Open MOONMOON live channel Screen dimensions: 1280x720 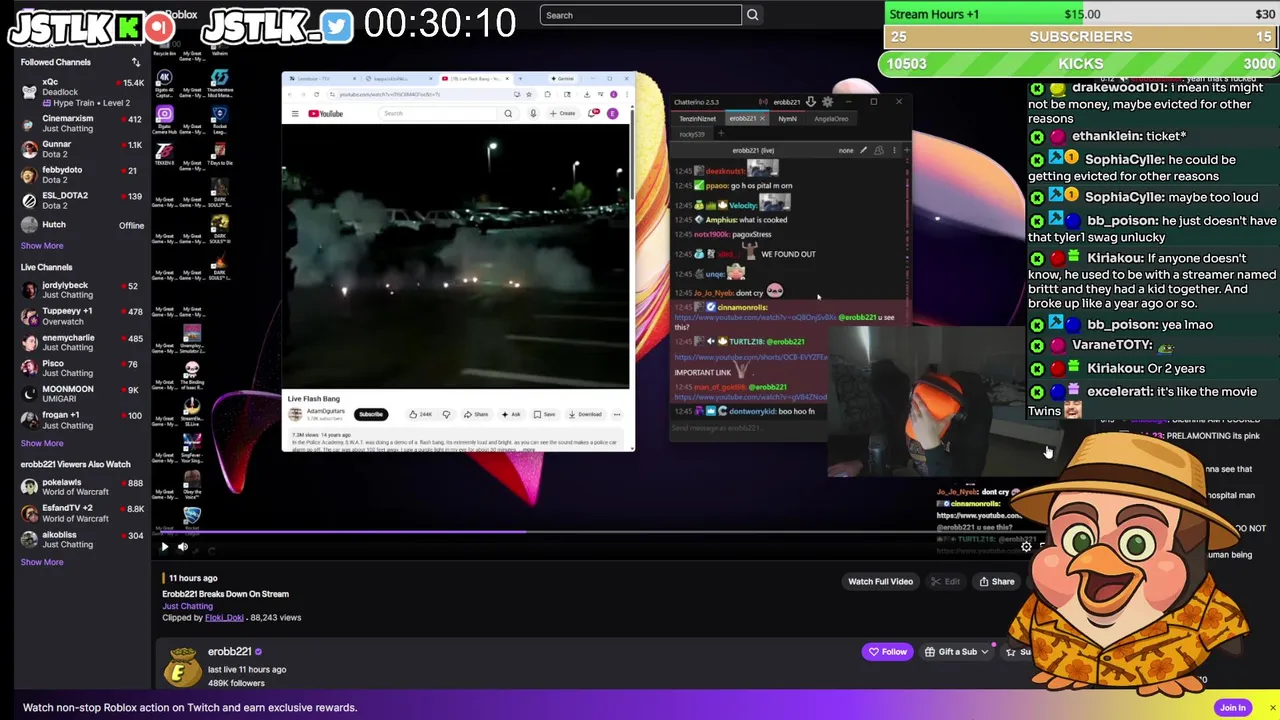tap(82, 394)
